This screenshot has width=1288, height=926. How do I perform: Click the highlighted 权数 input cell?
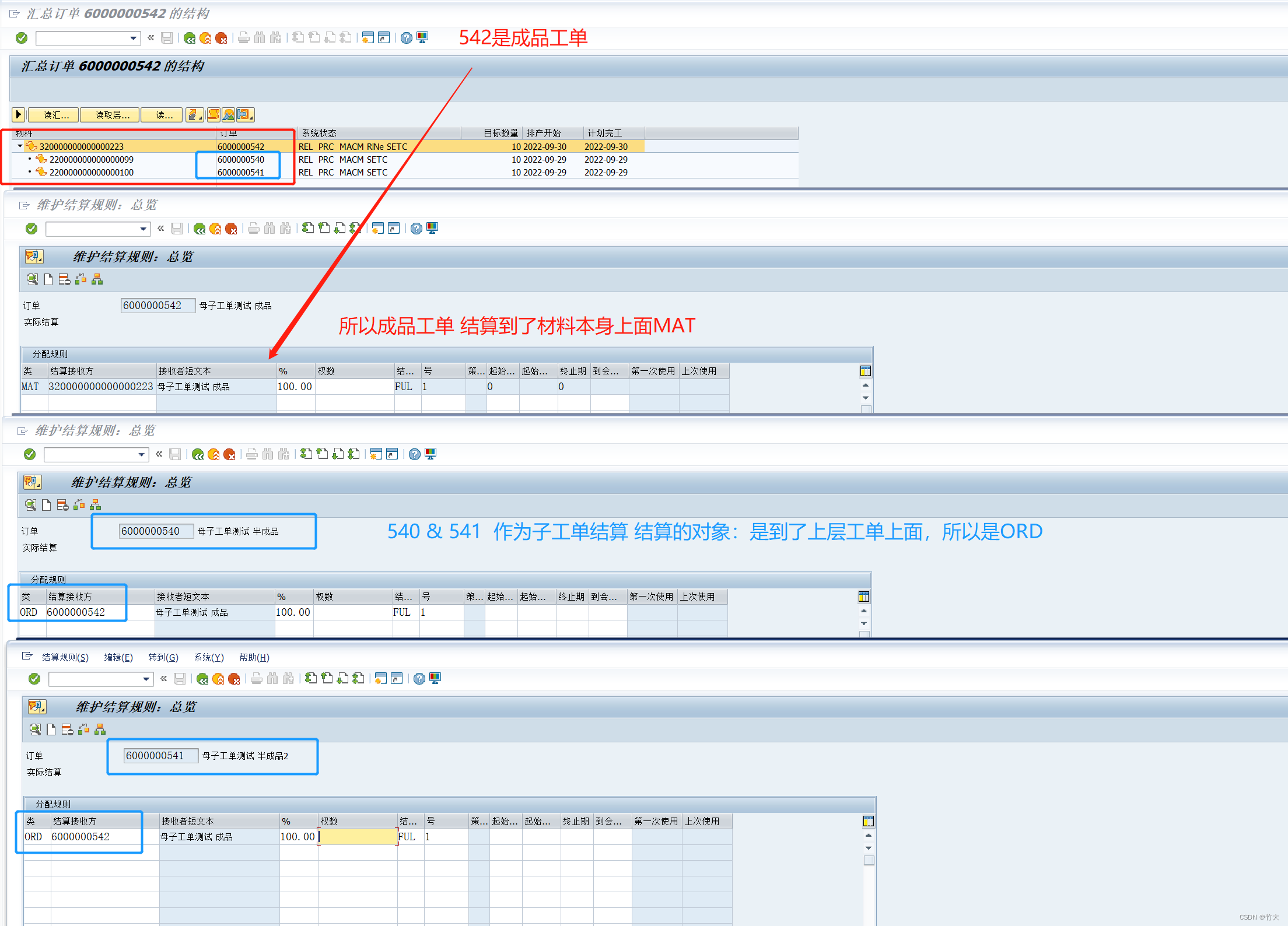tap(358, 836)
